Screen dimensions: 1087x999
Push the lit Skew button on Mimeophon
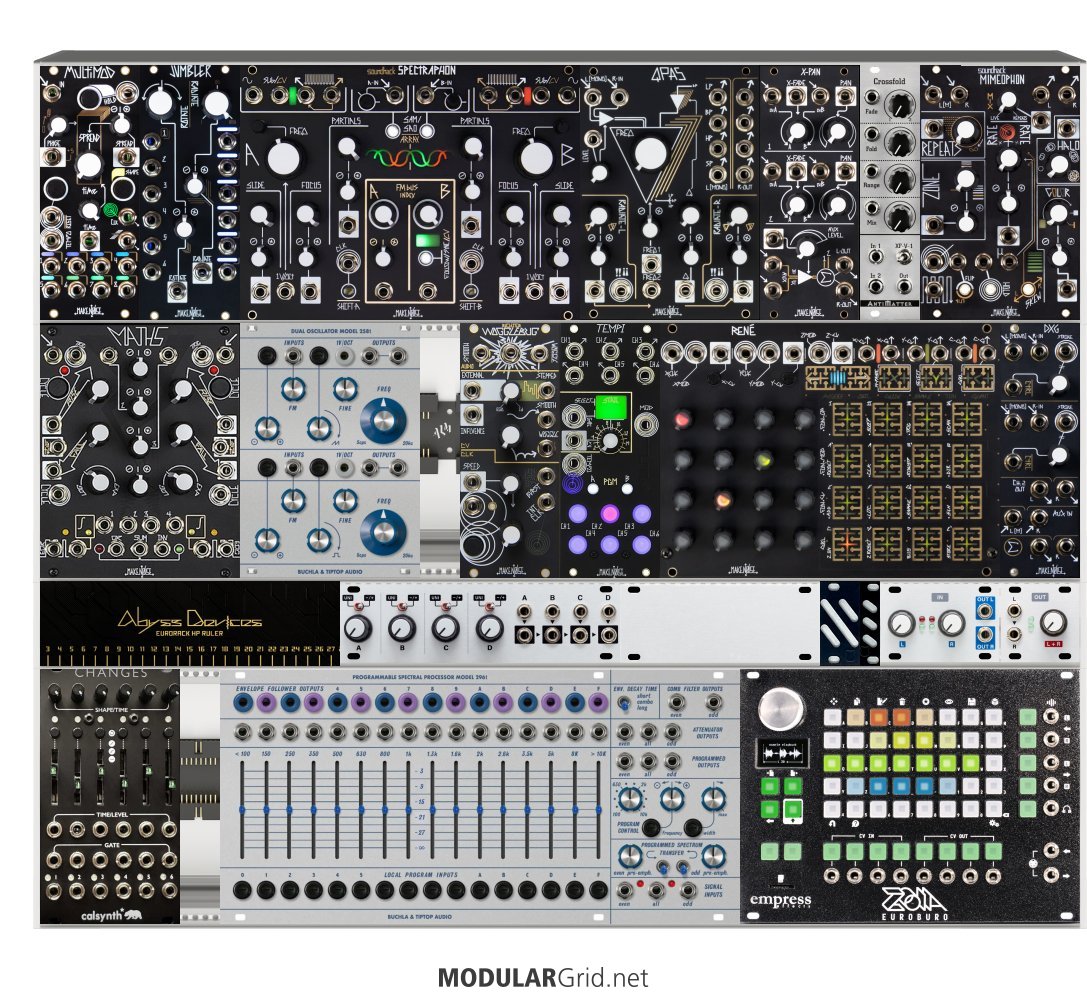tap(1027, 289)
